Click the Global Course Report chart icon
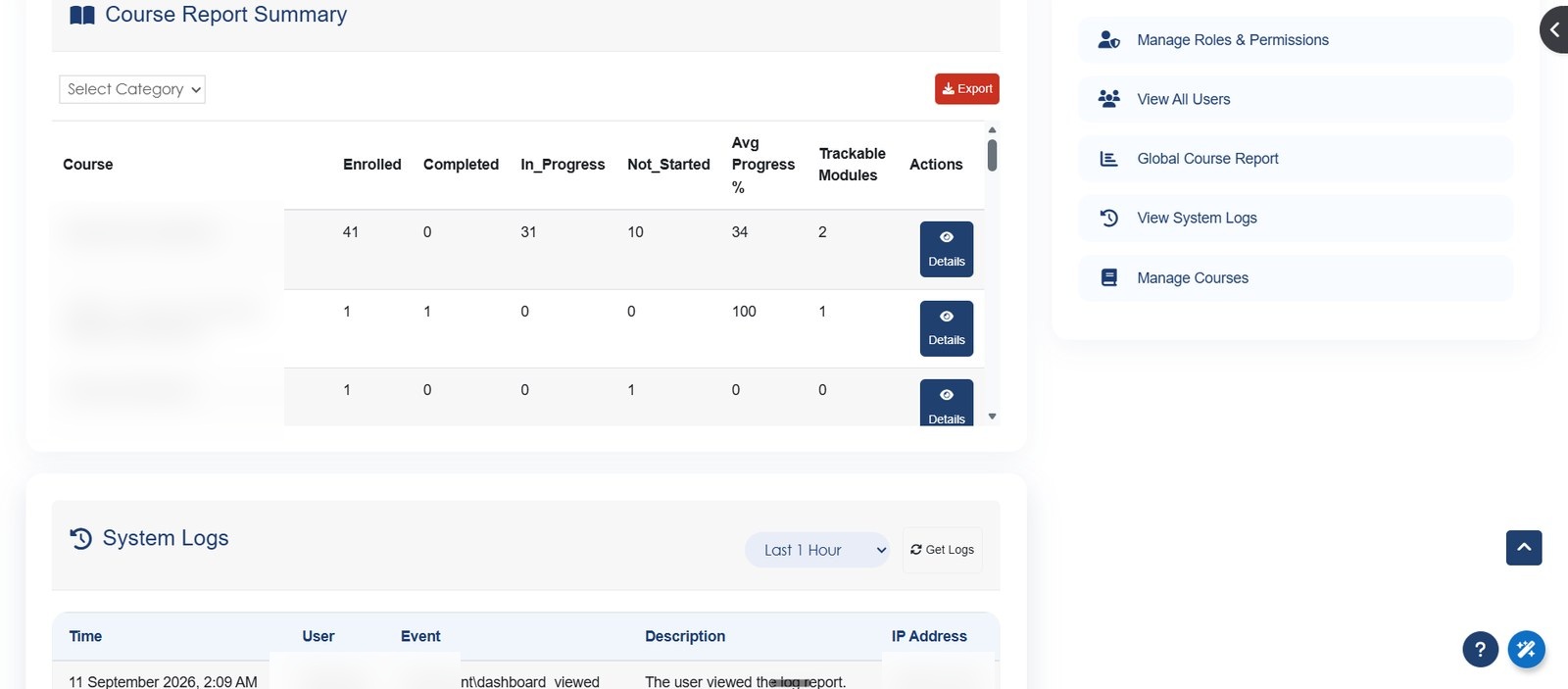This screenshot has height=689, width=1568. pyautogui.click(x=1109, y=159)
